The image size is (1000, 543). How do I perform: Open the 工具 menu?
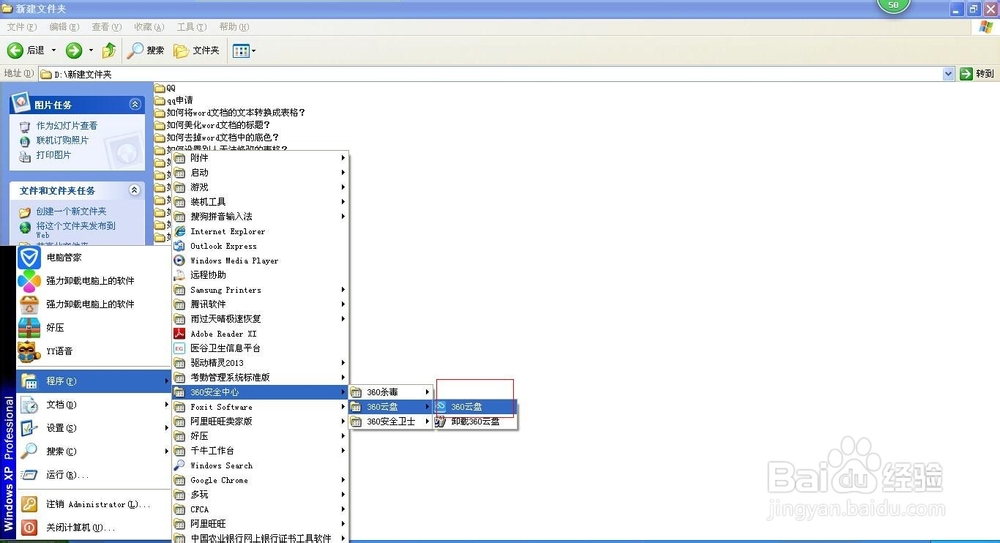pos(191,27)
